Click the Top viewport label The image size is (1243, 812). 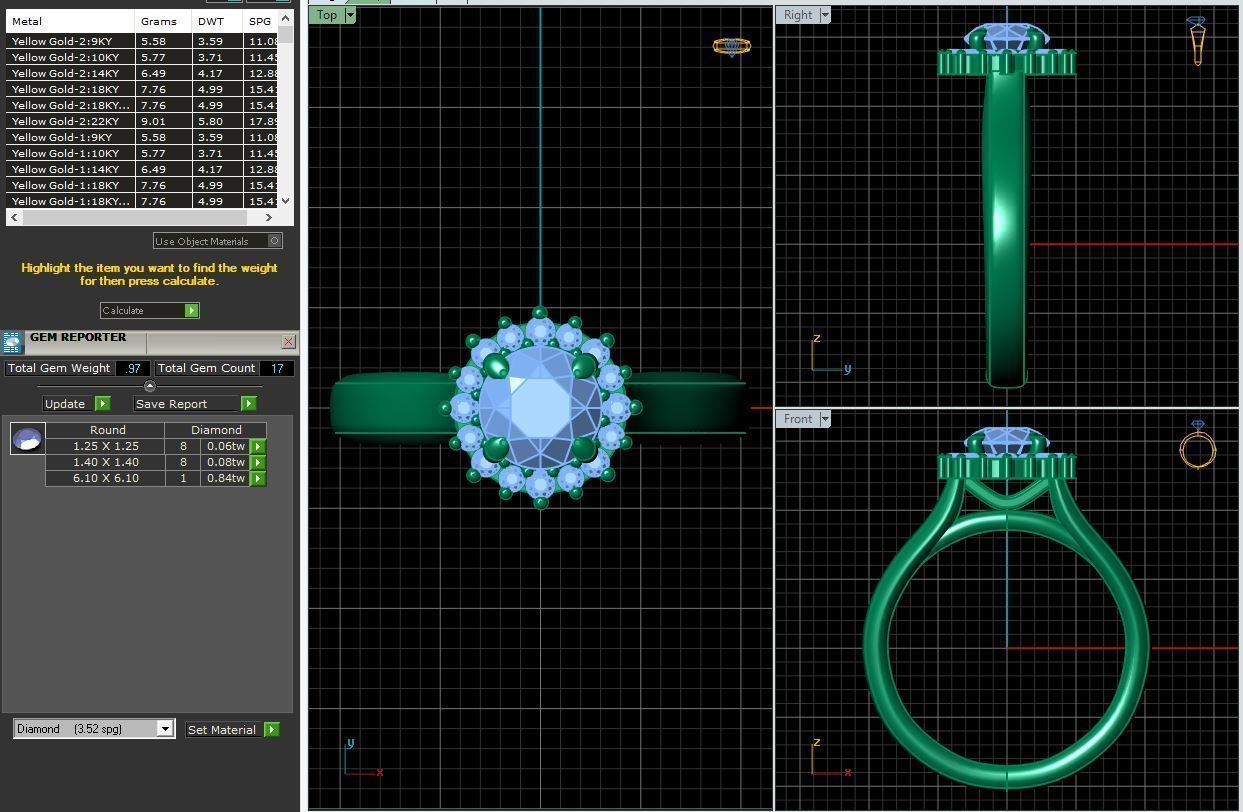(x=327, y=15)
